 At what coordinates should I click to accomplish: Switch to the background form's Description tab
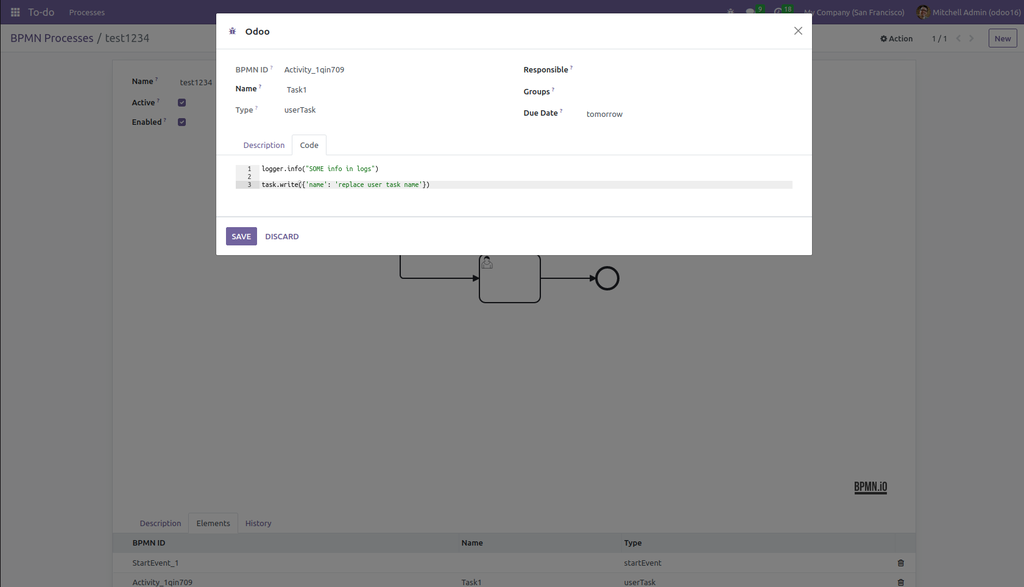tap(160, 523)
